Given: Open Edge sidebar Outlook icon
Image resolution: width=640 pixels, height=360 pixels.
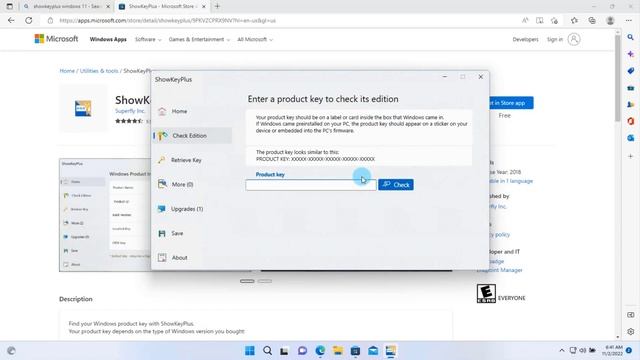Looking at the screenshot, I should pos(631,138).
